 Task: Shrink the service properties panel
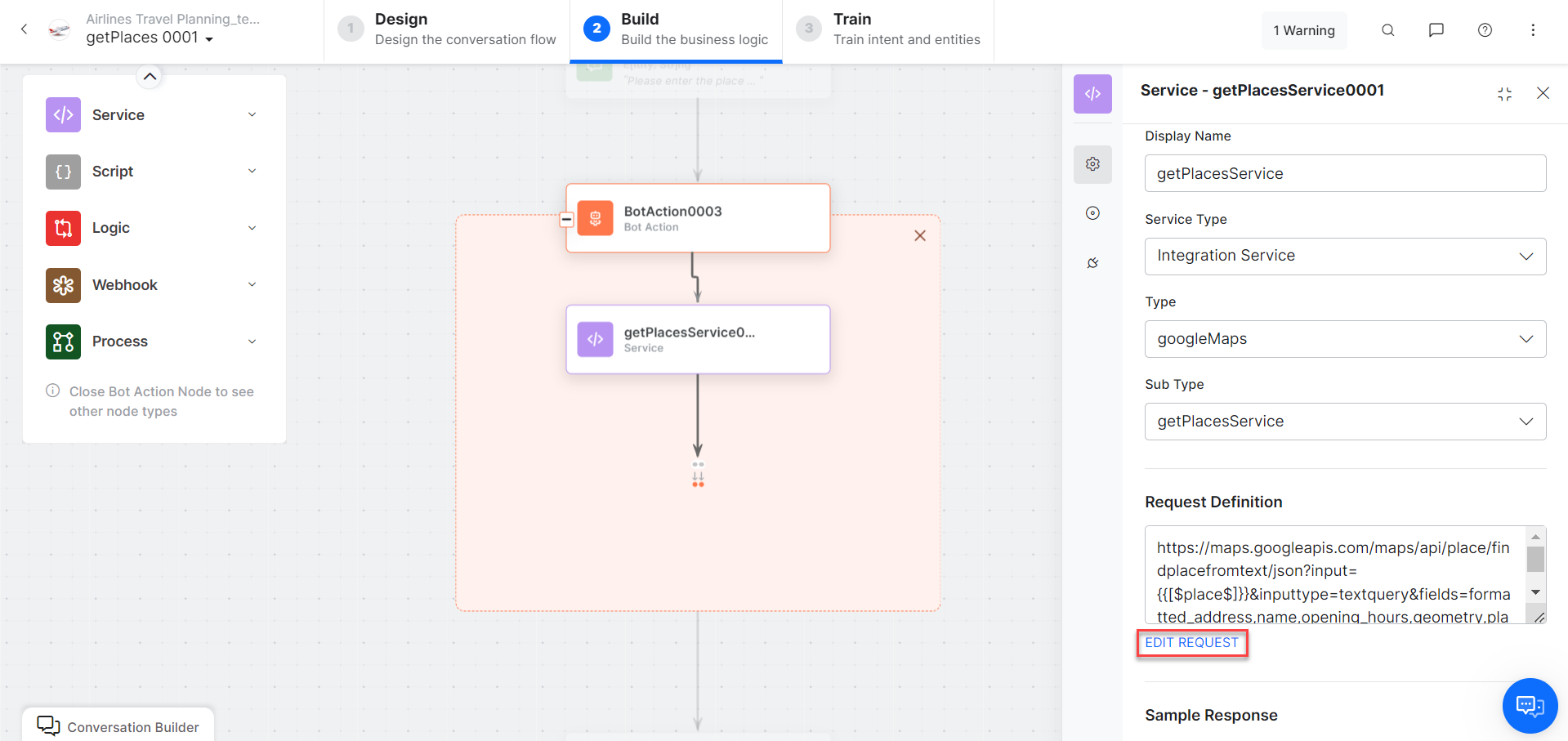(x=1504, y=94)
